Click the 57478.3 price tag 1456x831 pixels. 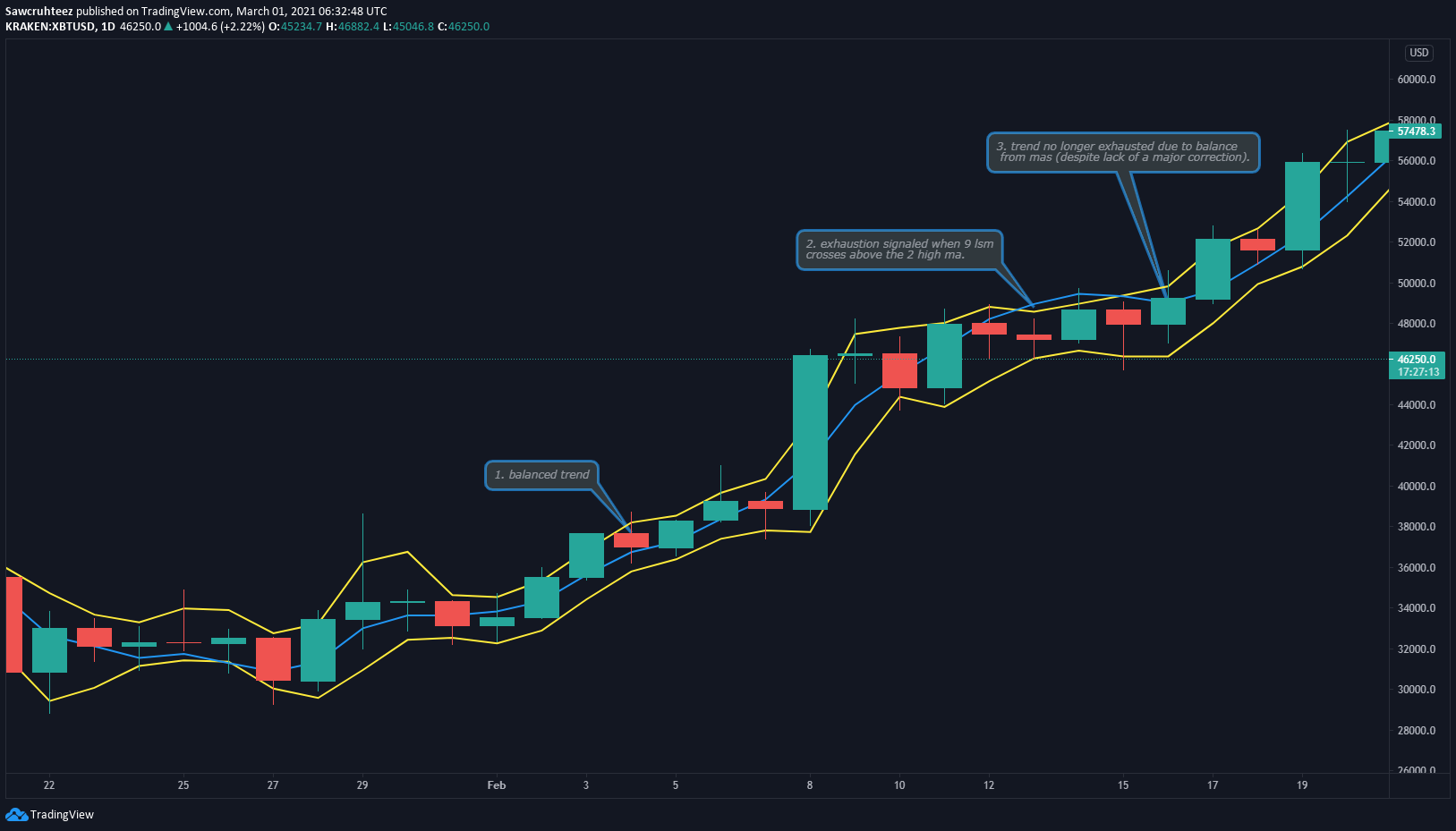[1416, 131]
